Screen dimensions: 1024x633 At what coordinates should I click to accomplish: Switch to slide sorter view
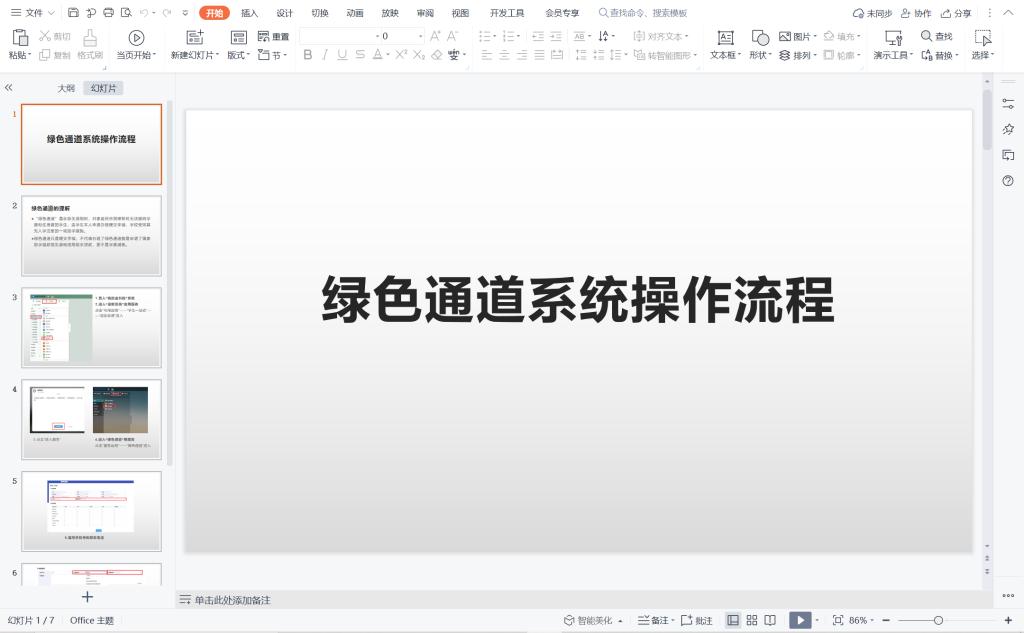pyautogui.click(x=752, y=620)
